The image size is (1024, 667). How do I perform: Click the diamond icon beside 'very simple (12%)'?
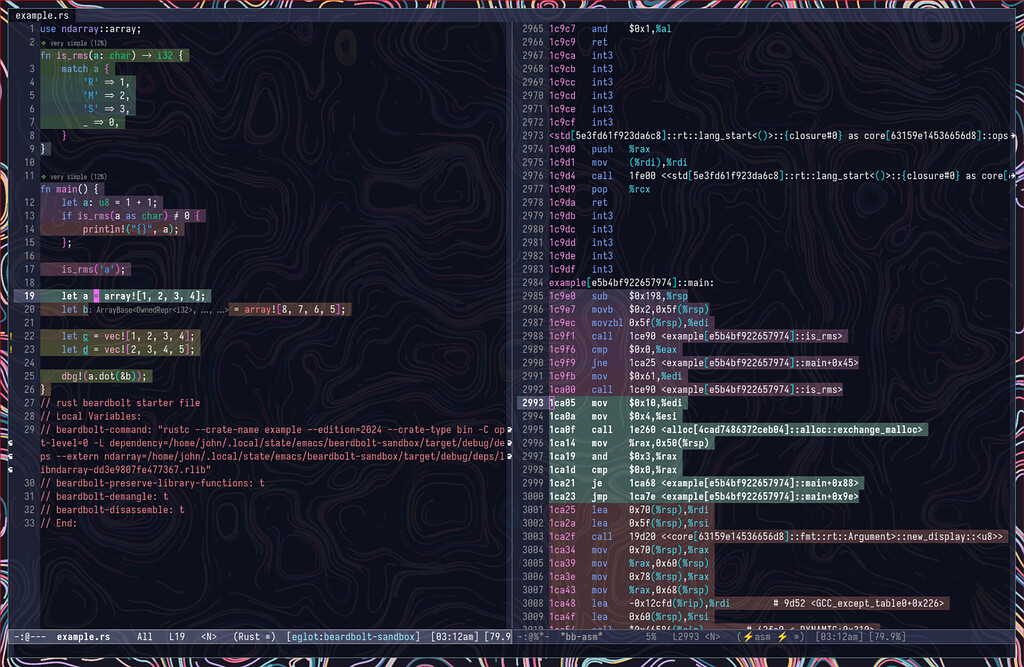(41, 43)
